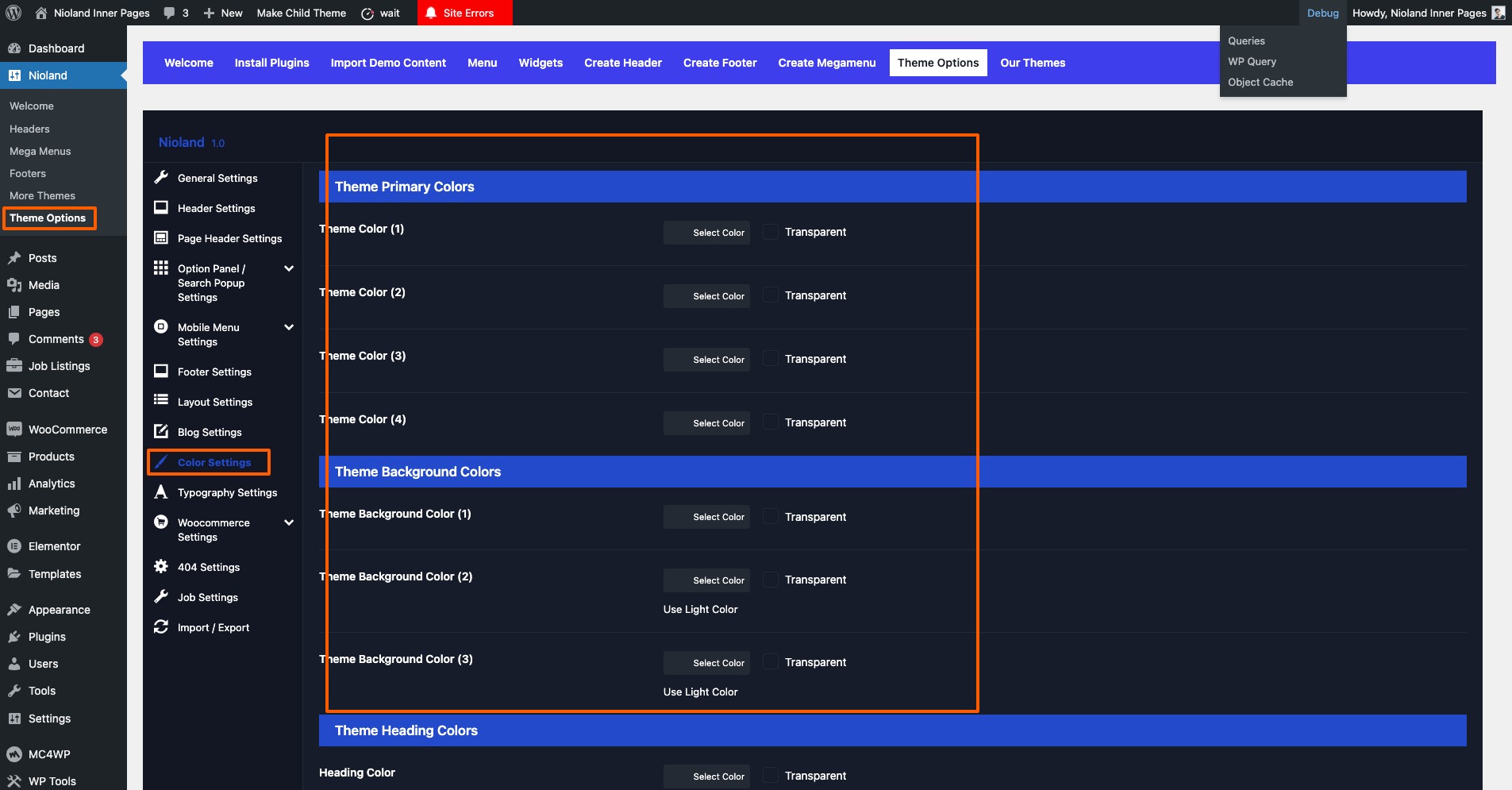Toggle Transparent for Theme Background Color (2)

[771, 580]
